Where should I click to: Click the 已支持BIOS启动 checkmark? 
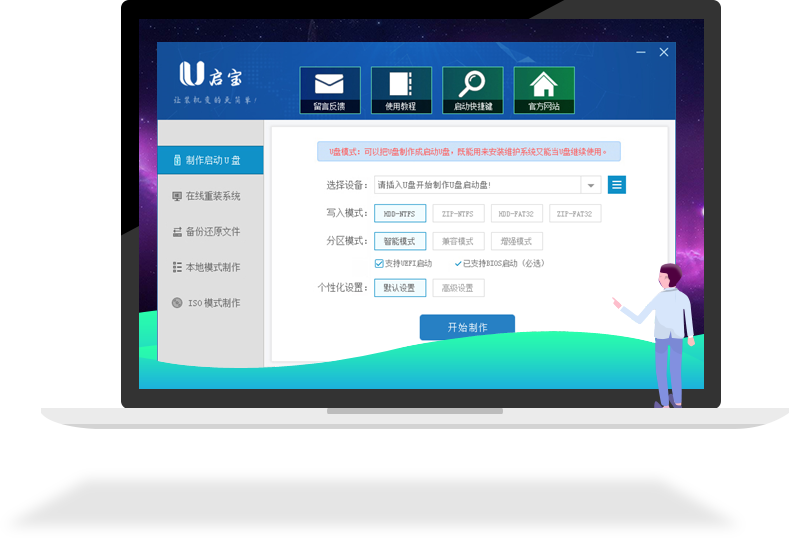(458, 263)
